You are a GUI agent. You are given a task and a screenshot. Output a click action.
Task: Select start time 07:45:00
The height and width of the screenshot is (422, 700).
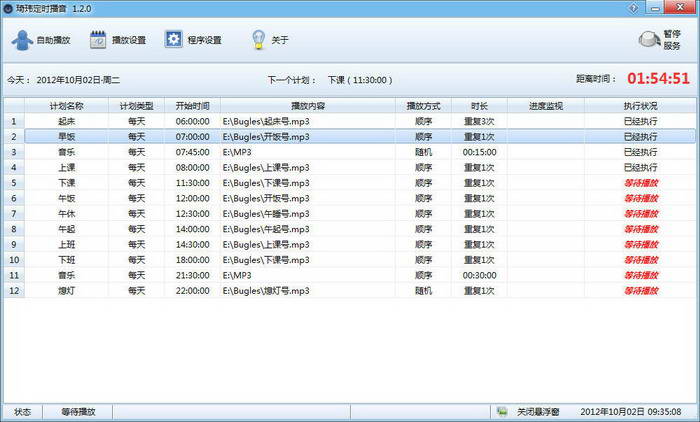click(192, 152)
